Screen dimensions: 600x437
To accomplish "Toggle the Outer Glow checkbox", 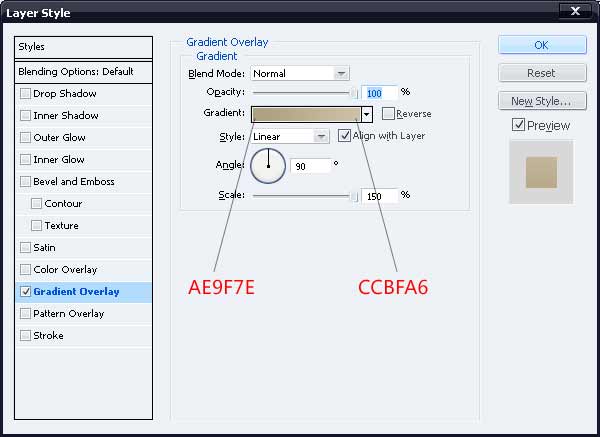I will (x=25, y=137).
